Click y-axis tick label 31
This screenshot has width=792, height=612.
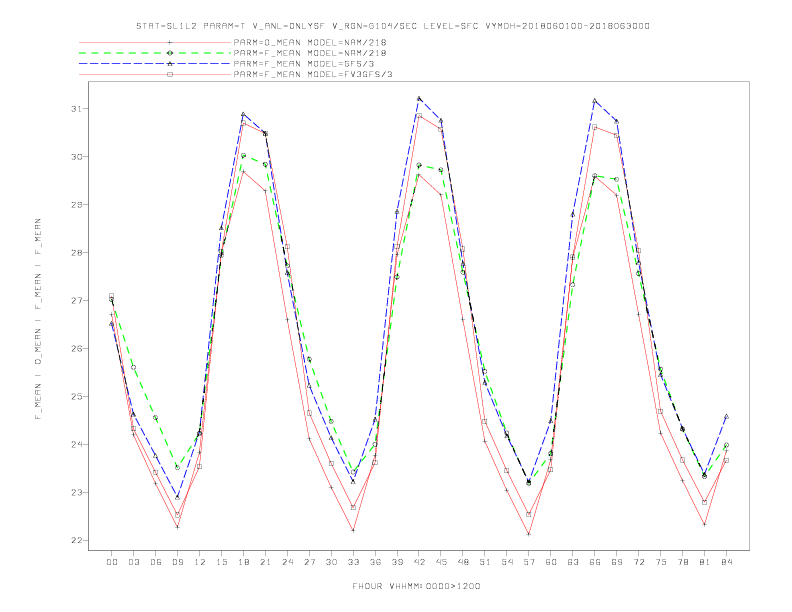point(77,109)
